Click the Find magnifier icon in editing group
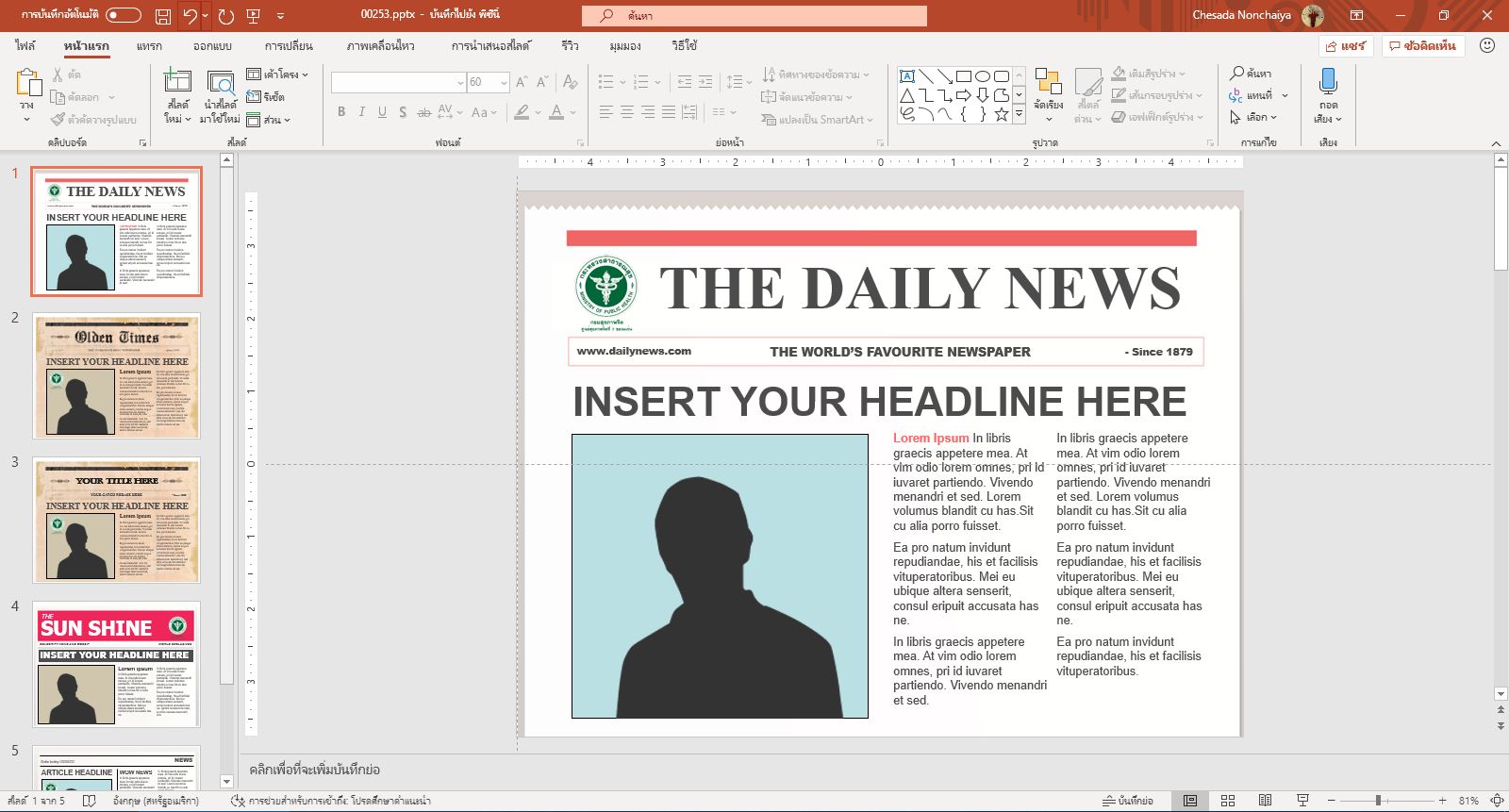 [x=1237, y=73]
